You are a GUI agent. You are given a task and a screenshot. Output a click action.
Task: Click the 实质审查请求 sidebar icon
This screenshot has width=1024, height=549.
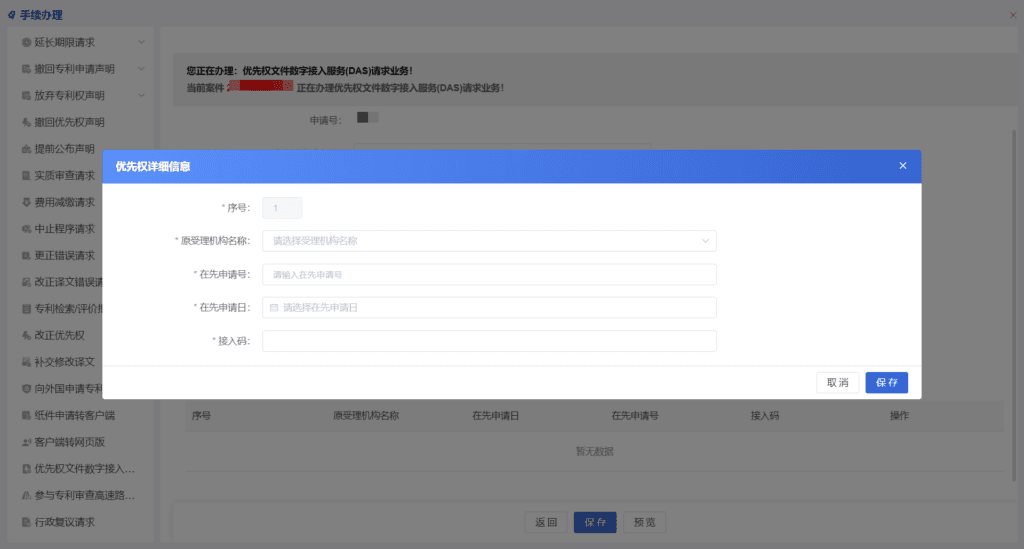26,176
